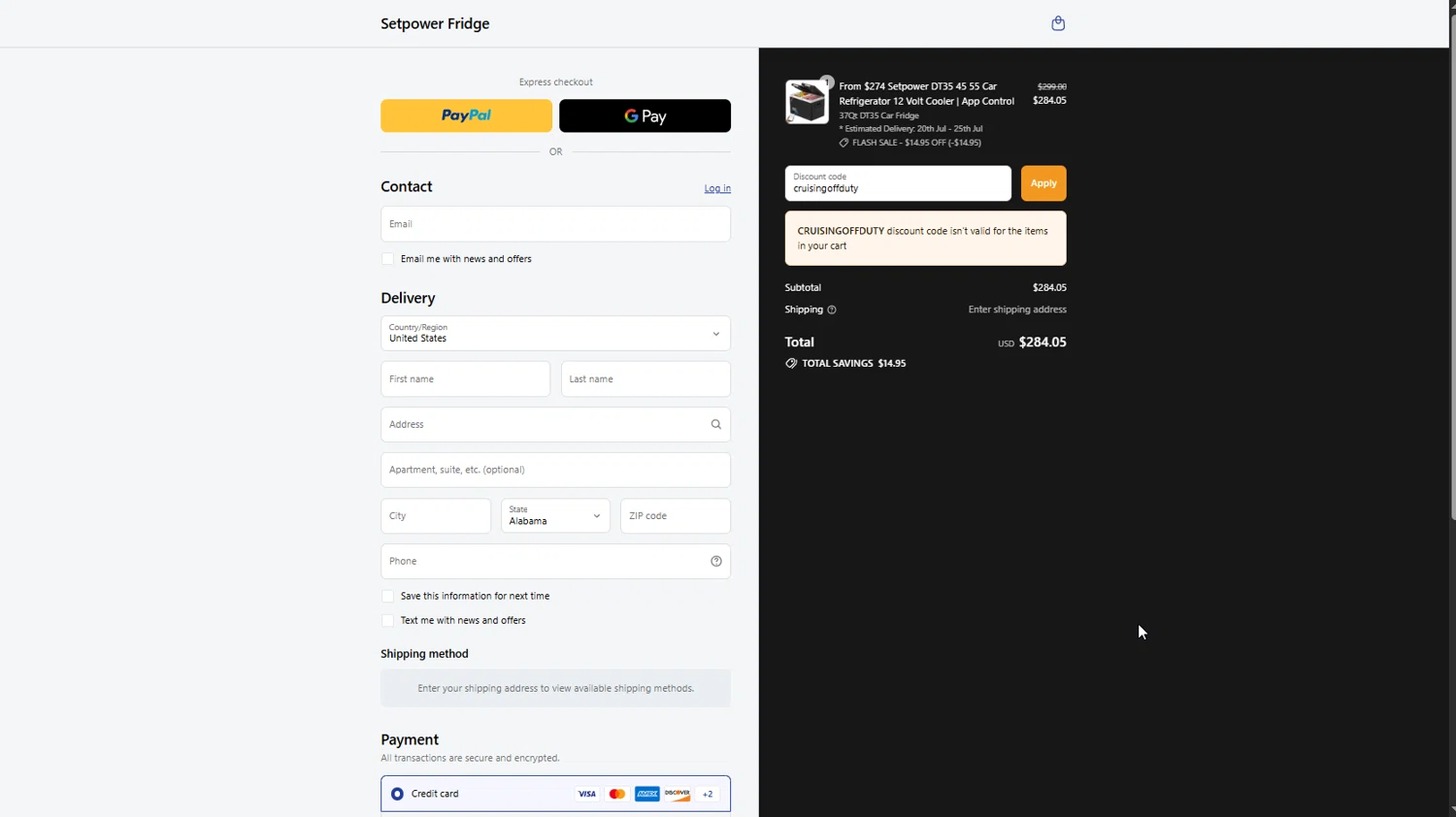
Task: Focus the City field
Action: click(436, 515)
